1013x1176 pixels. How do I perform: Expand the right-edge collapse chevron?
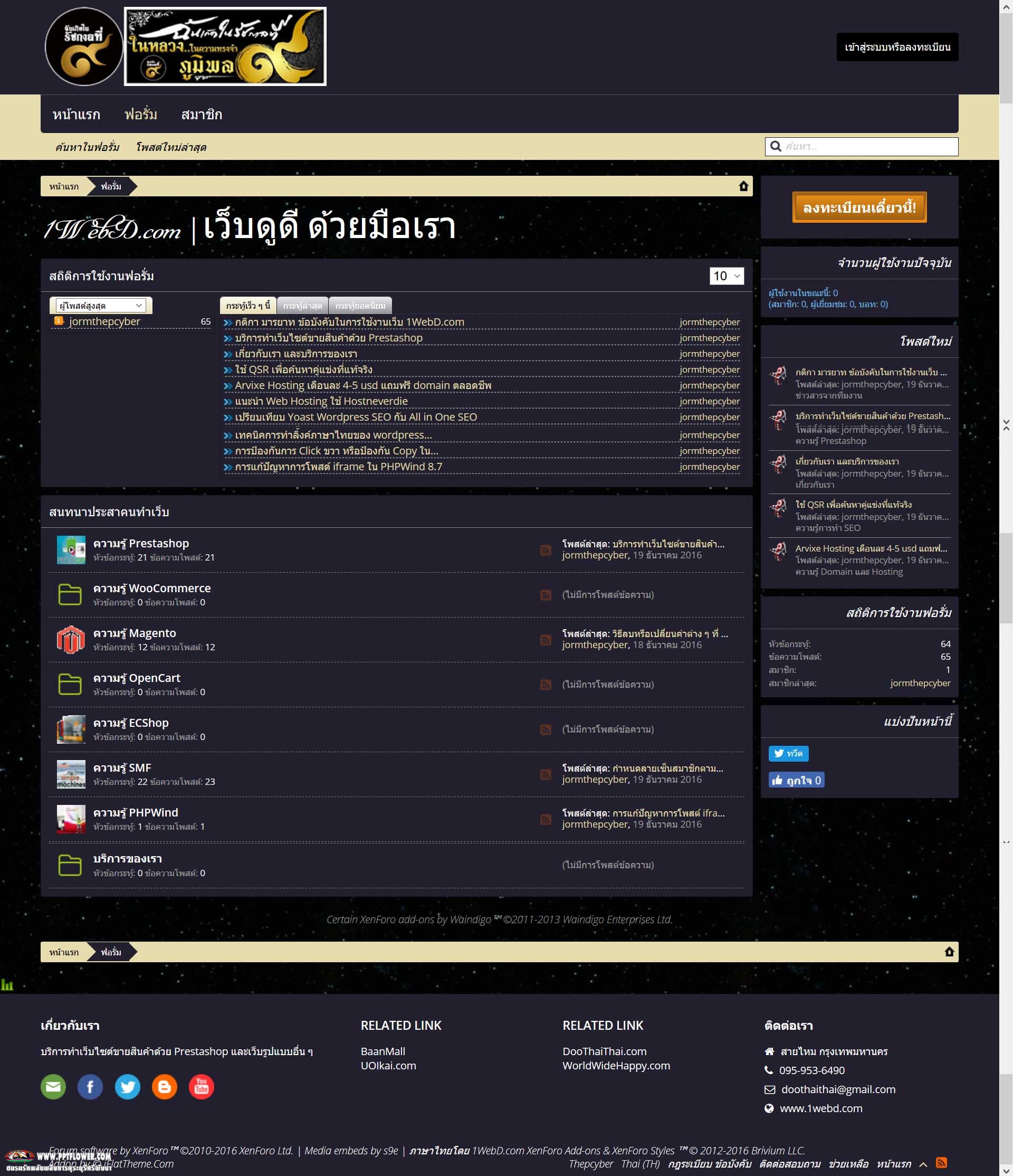pyautogui.click(x=1006, y=424)
